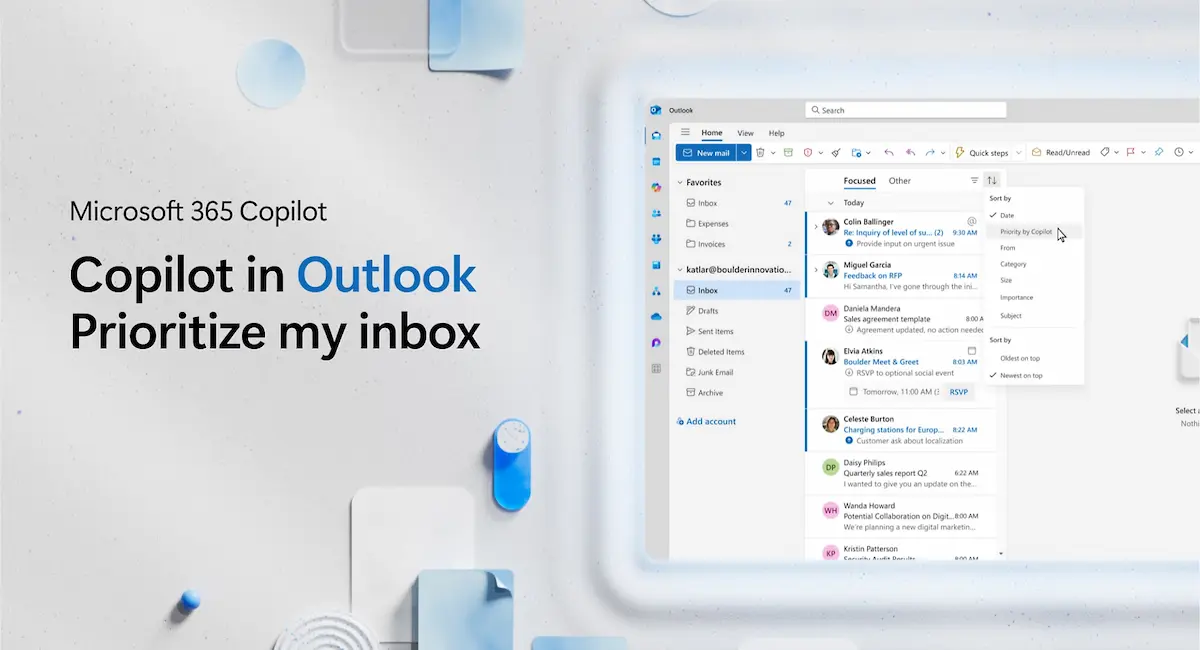Choose Importance in sort menu
The width and height of the screenshot is (1200, 650).
pos(1016,297)
